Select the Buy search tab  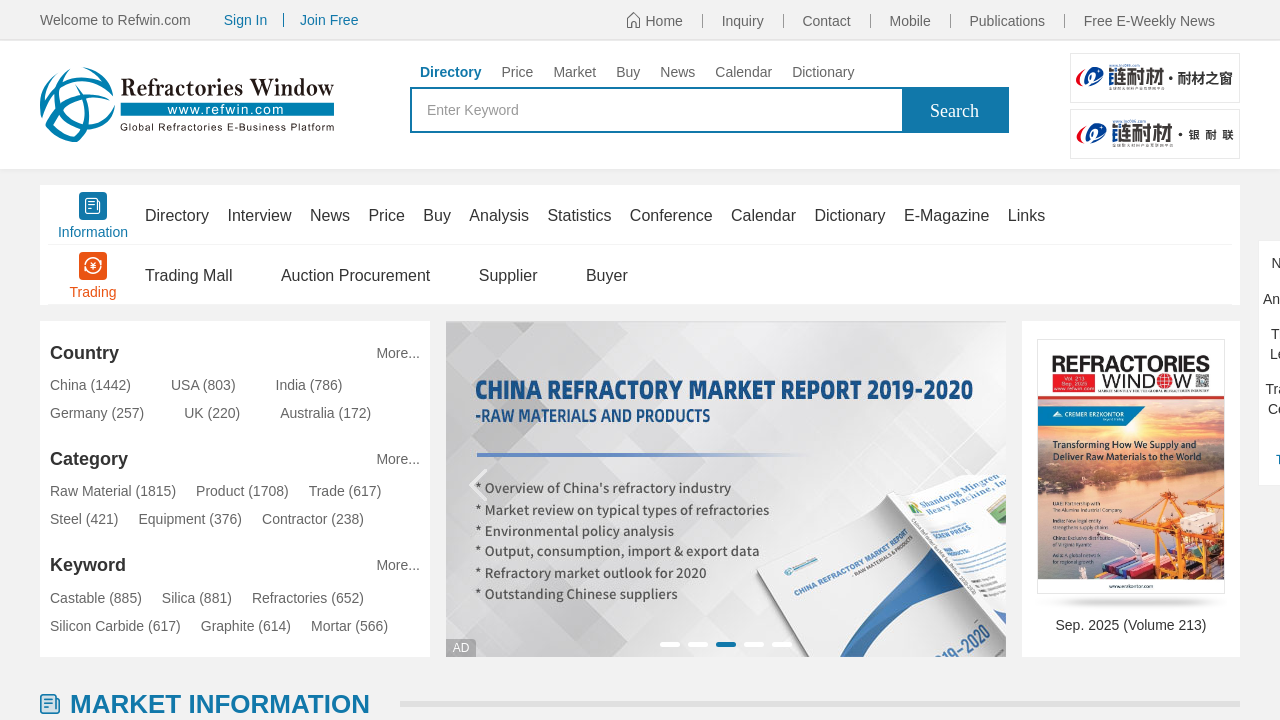pos(628,72)
